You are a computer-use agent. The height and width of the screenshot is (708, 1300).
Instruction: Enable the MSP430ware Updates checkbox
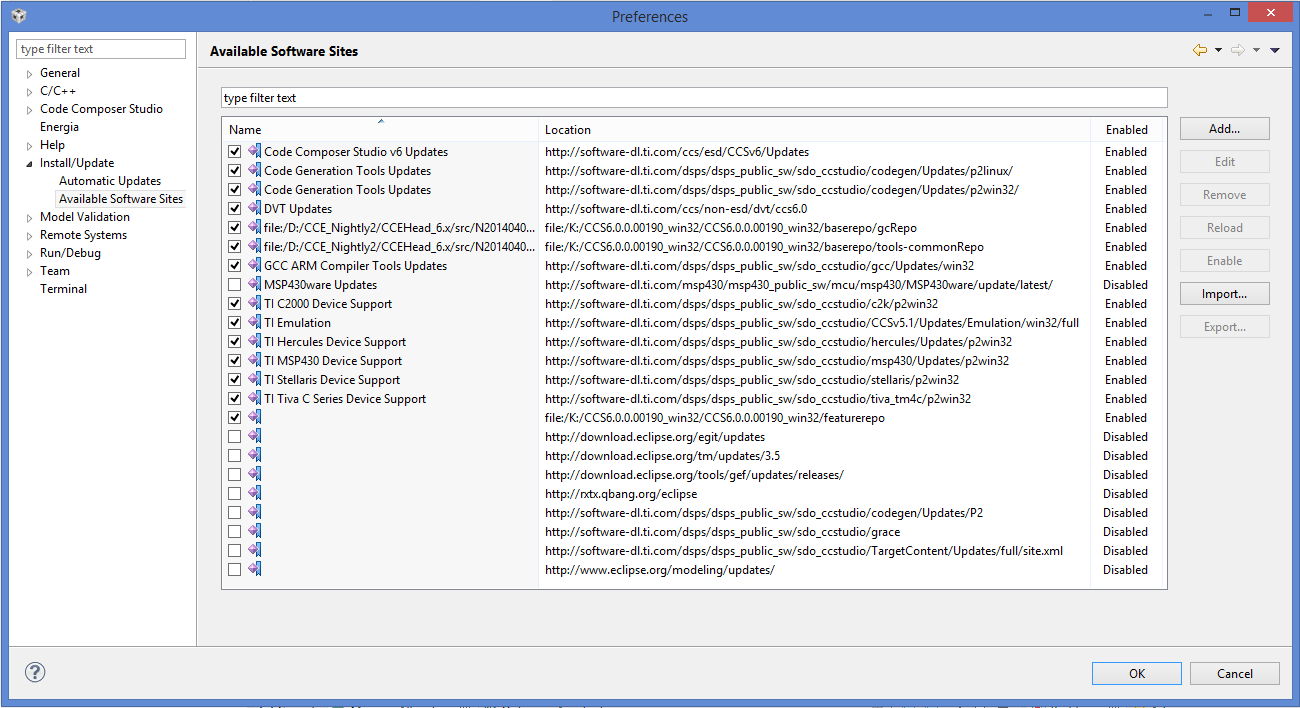[x=234, y=285]
